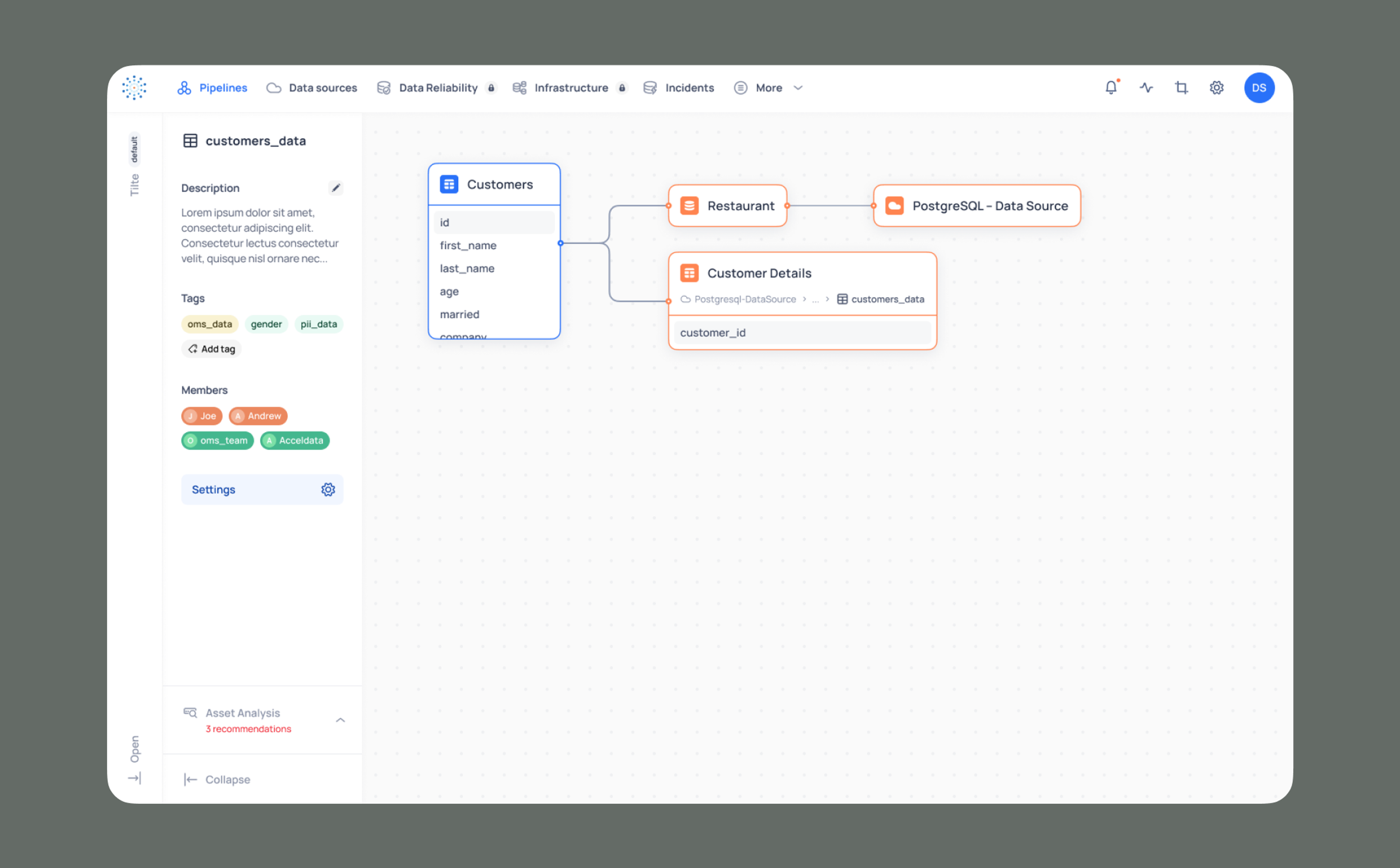The width and height of the screenshot is (1400, 868).
Task: Click the Asset Analysis search icon
Action: click(190, 712)
